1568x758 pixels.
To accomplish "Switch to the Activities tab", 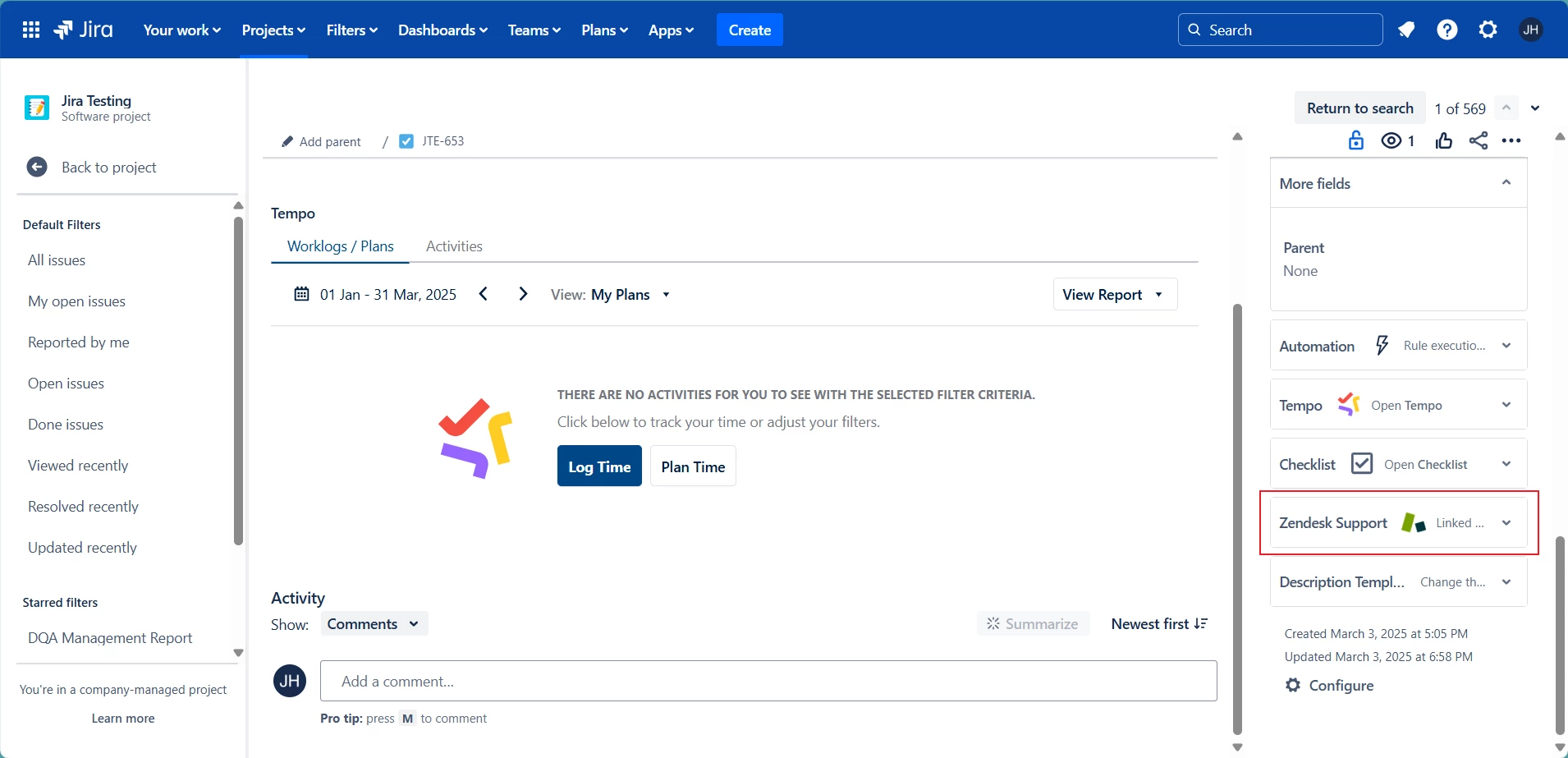I will (x=454, y=246).
